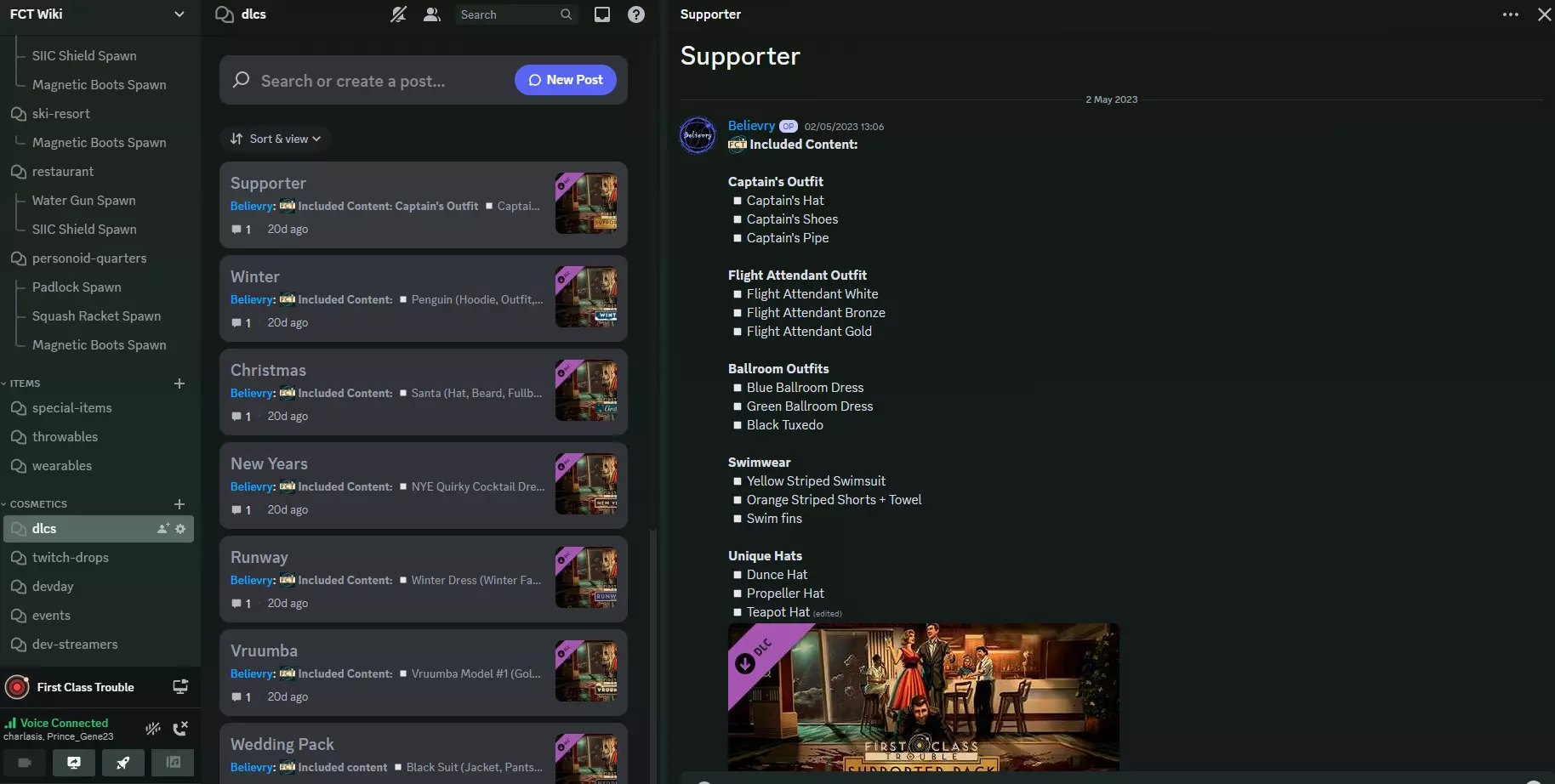Click the Believry username in the post
1555x784 pixels.
pyautogui.click(x=751, y=126)
